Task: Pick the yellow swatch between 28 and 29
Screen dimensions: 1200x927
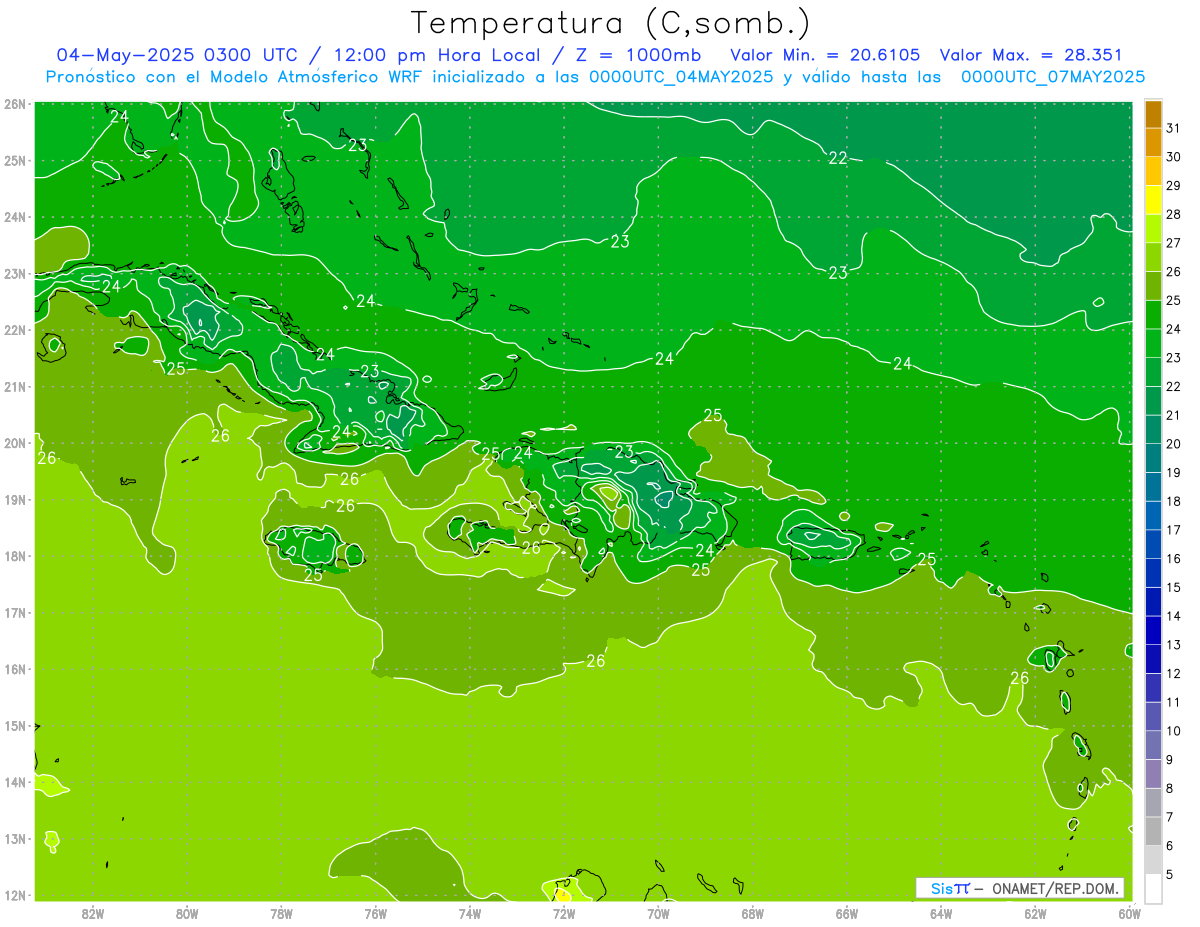Action: [x=1153, y=199]
